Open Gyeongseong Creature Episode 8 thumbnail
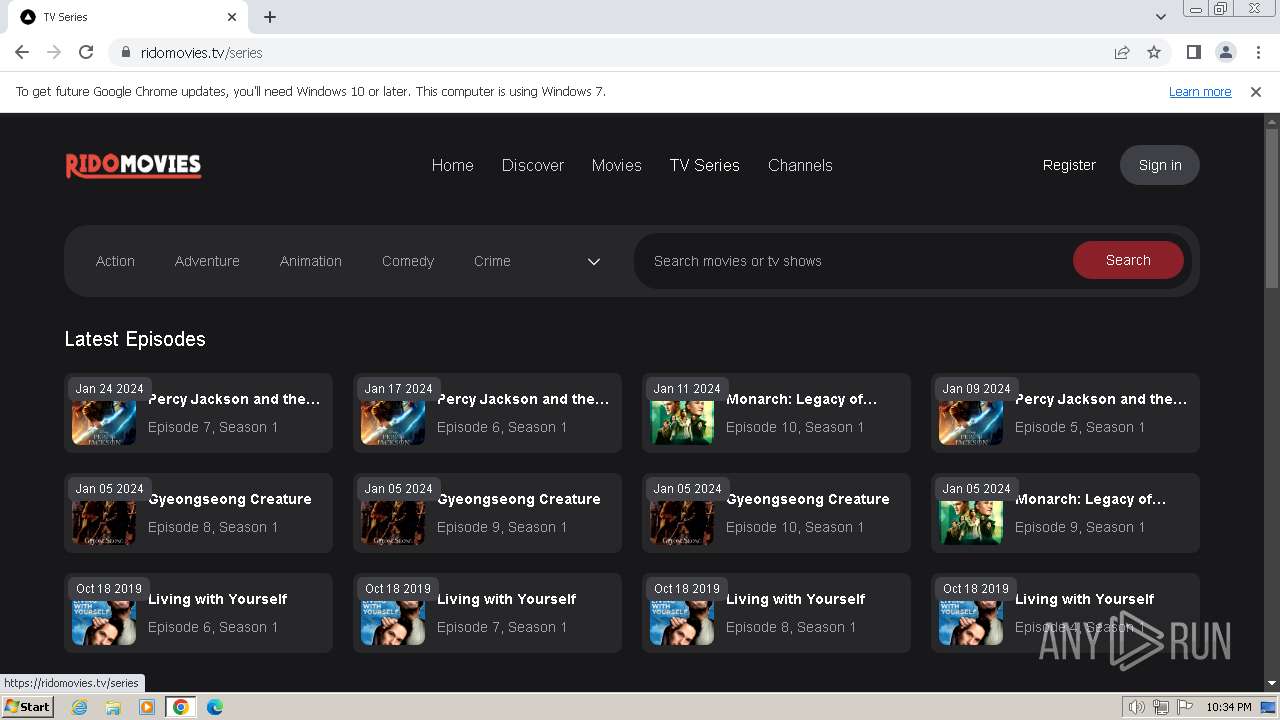Screen dimensions: 1280x720 (x=104, y=523)
